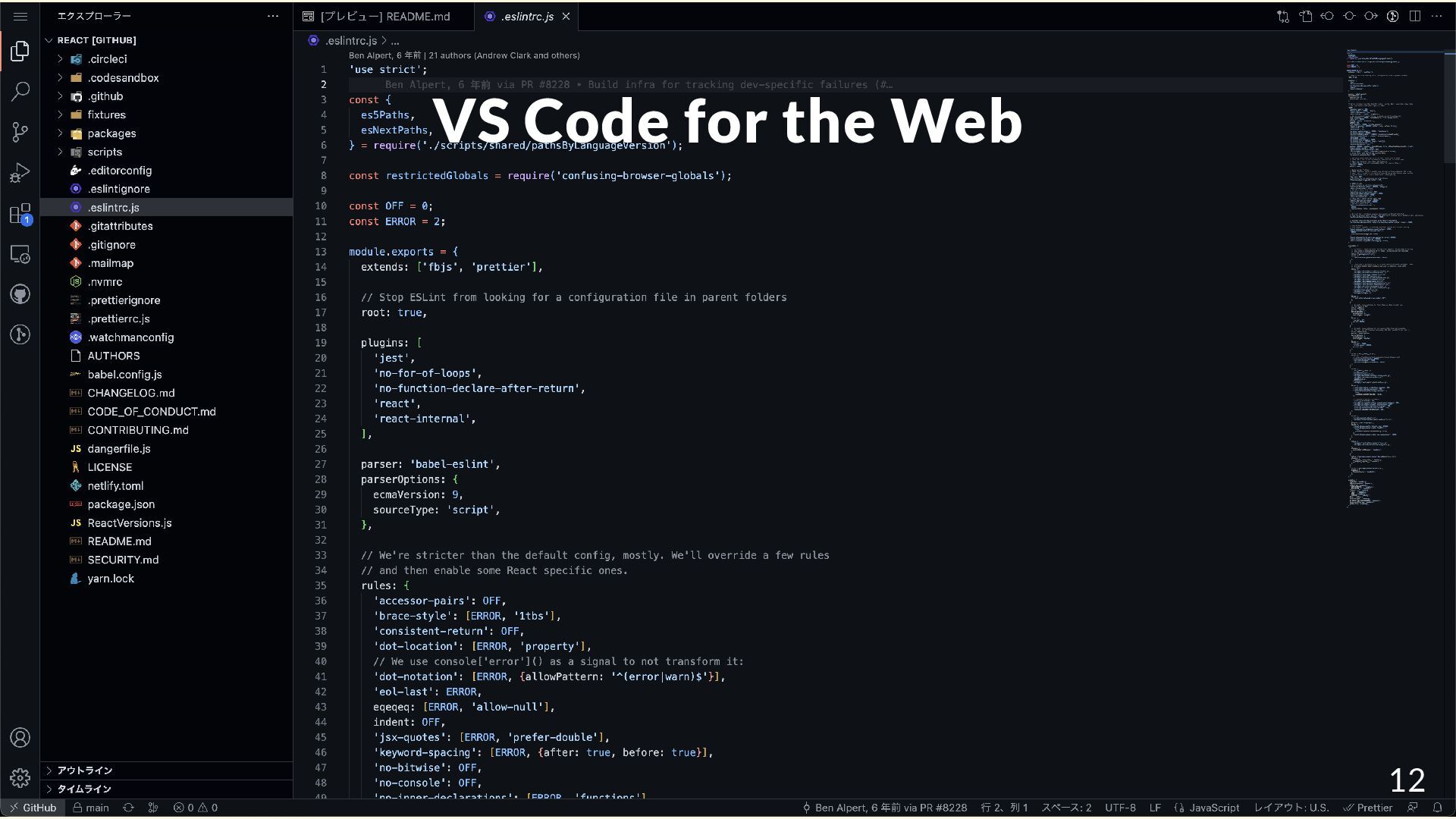
Task: Click the main branch status item
Action: tap(91, 808)
